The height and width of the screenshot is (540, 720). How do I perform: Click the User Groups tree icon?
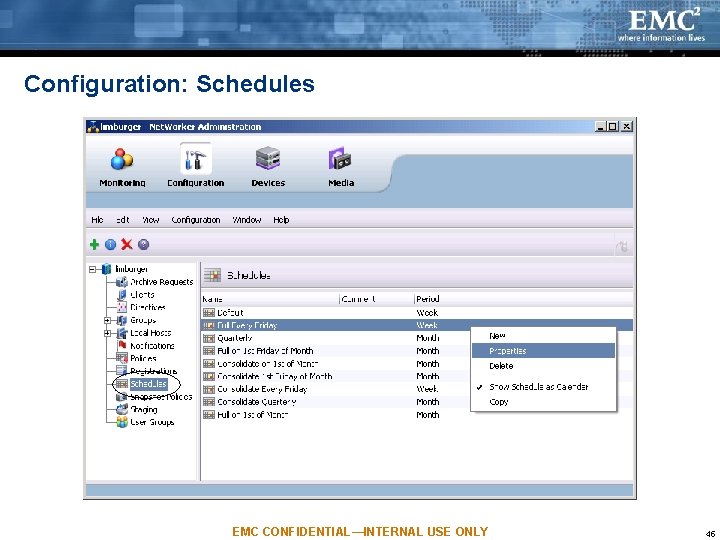point(122,422)
